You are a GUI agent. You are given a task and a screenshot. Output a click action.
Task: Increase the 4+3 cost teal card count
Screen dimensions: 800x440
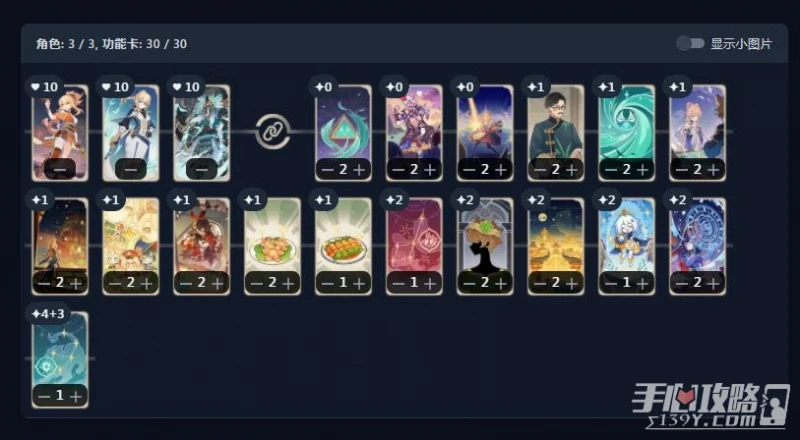[x=76, y=397]
